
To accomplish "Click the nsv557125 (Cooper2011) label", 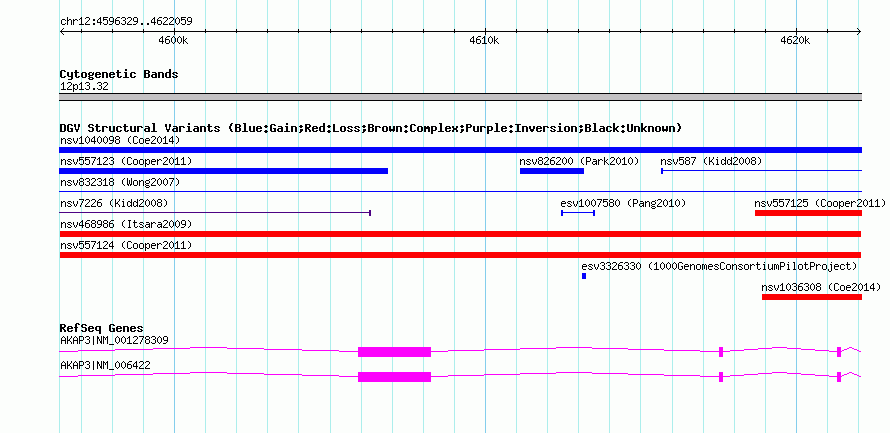I will [820, 203].
